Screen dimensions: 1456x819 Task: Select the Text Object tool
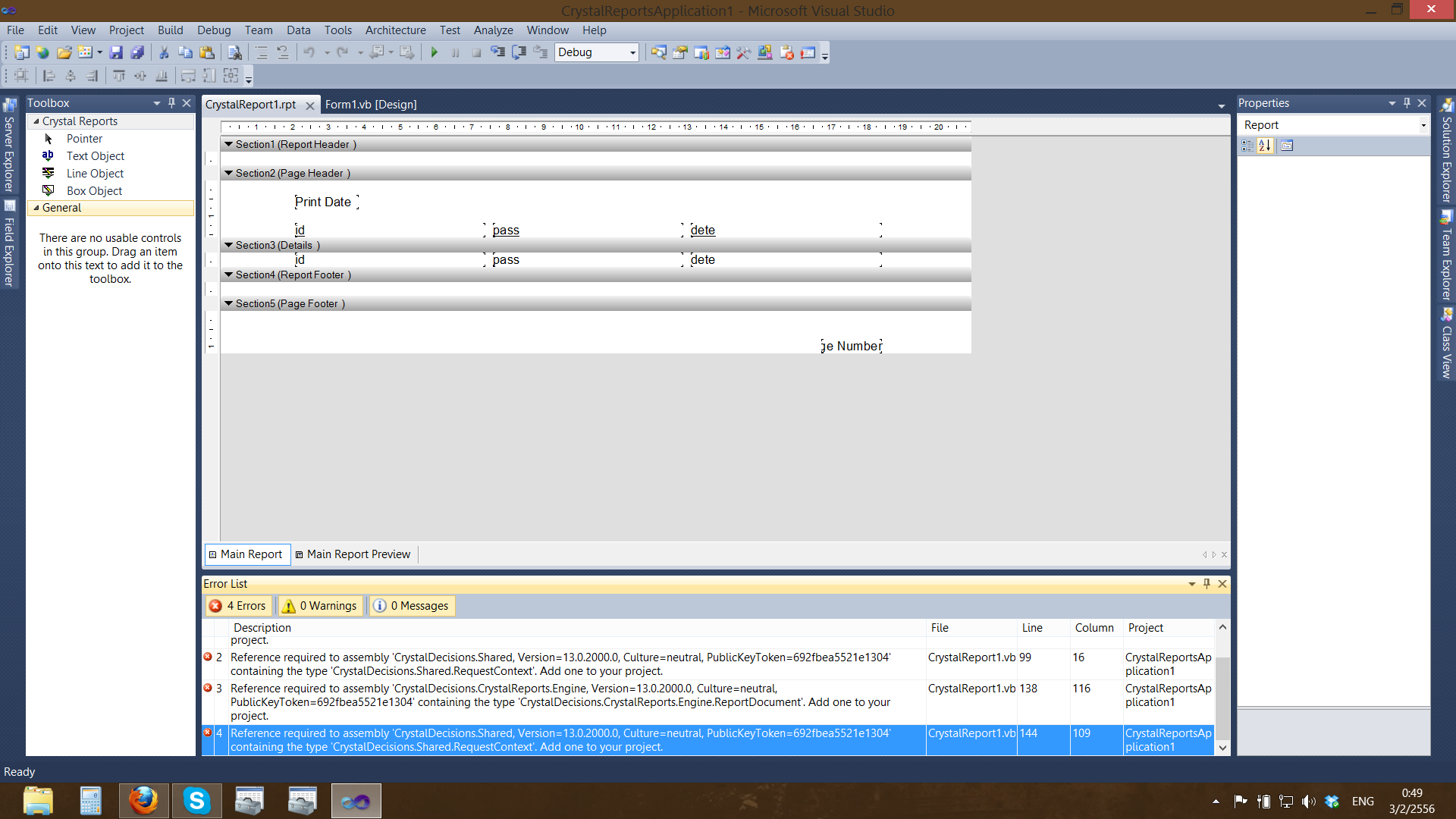pyautogui.click(x=95, y=156)
